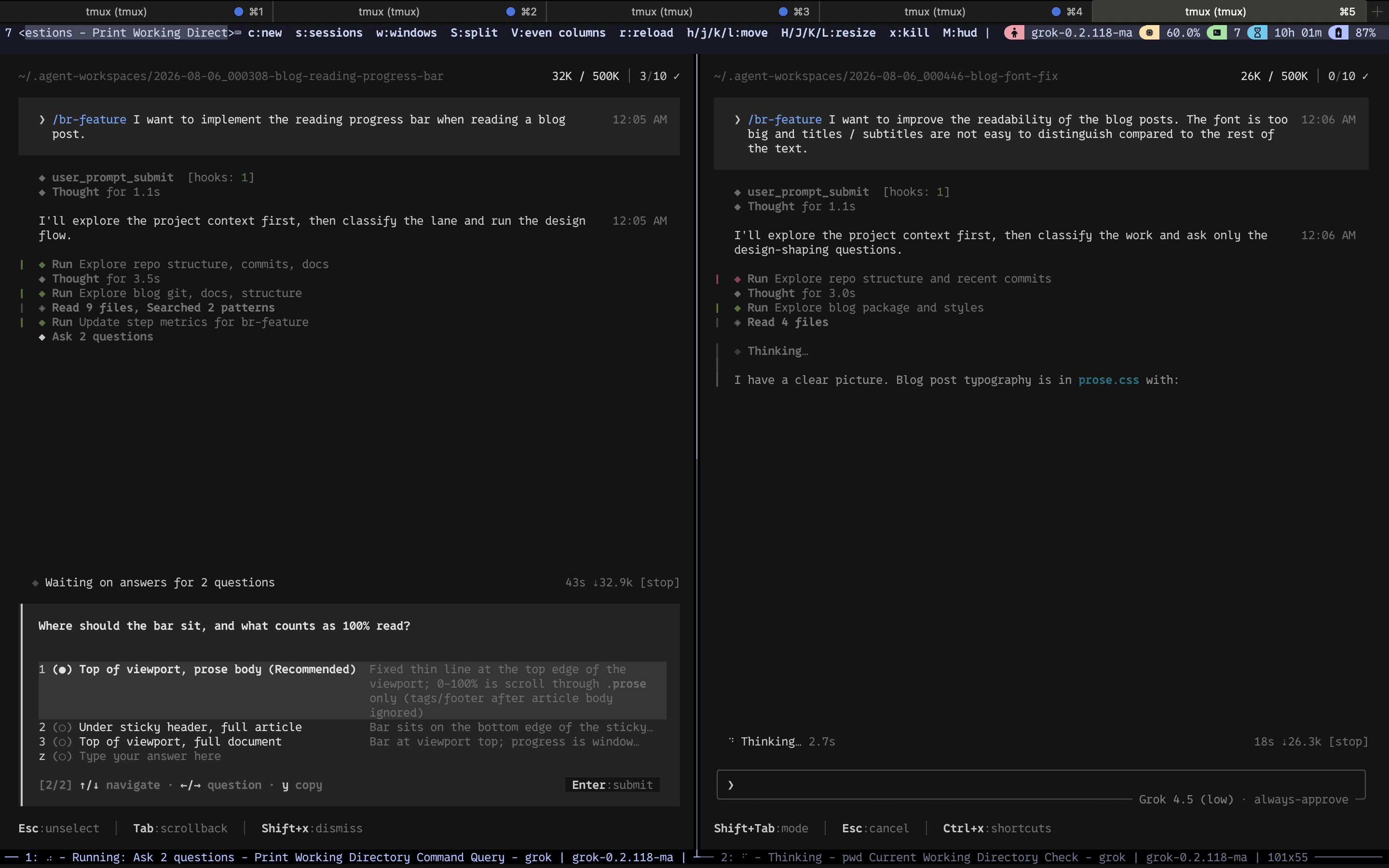Select 'Top of viewport, prose body (Recommended)' option
This screenshot has height=868, width=1389.
[352, 691]
